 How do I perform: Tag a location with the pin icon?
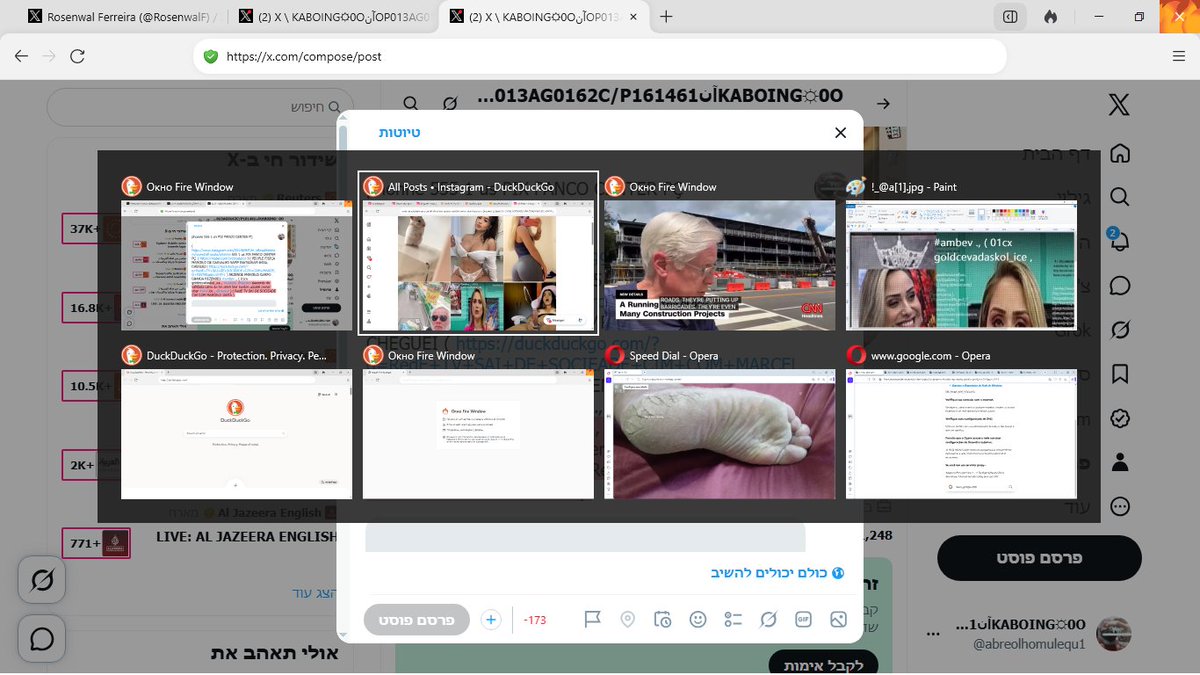coord(628,620)
